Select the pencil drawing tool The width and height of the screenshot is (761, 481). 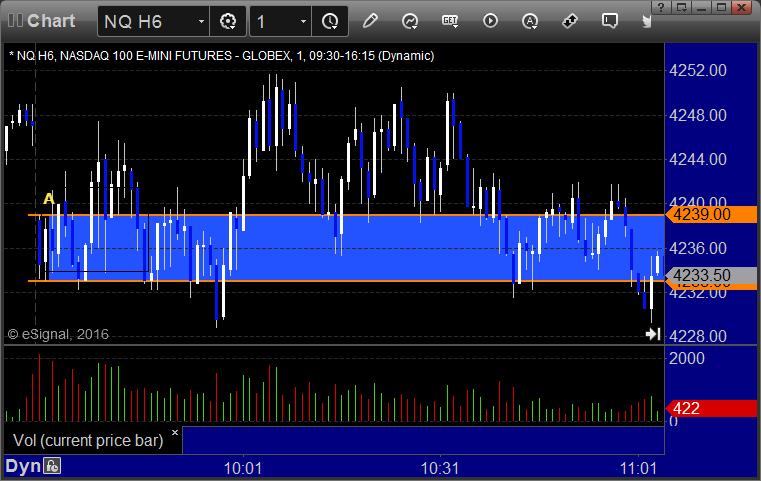(370, 21)
